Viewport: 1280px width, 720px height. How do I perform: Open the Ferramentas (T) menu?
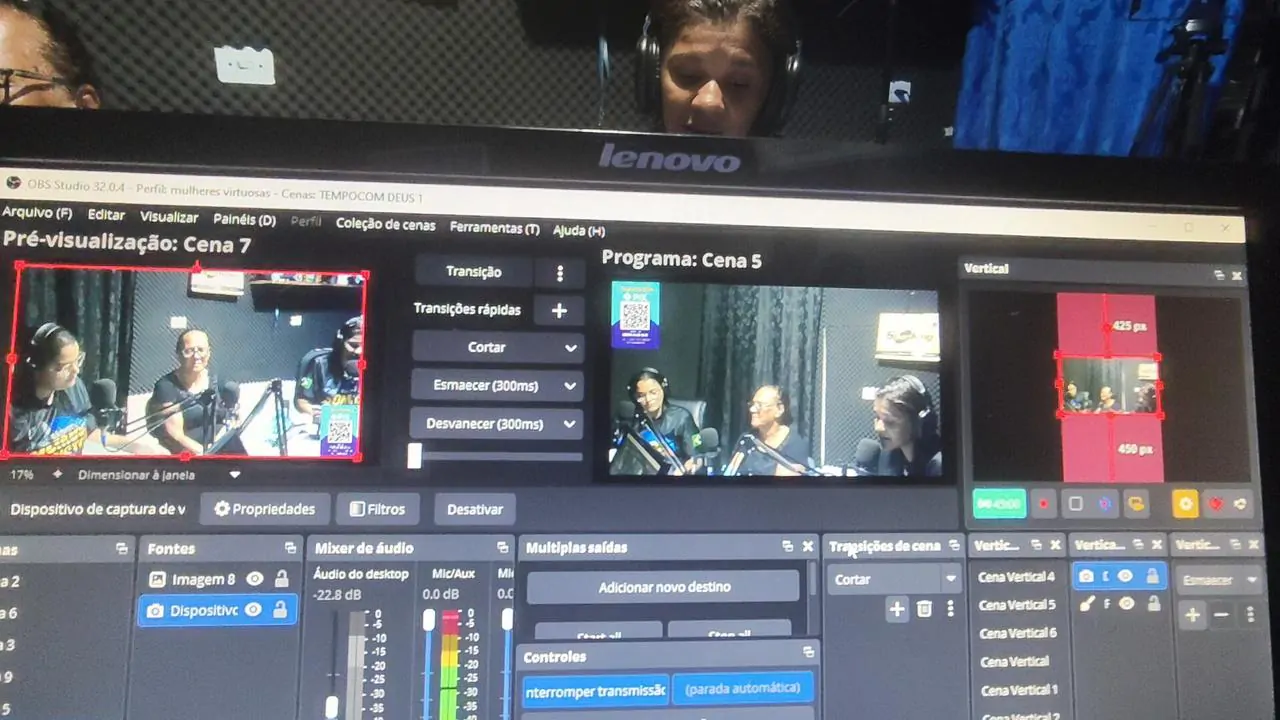494,228
